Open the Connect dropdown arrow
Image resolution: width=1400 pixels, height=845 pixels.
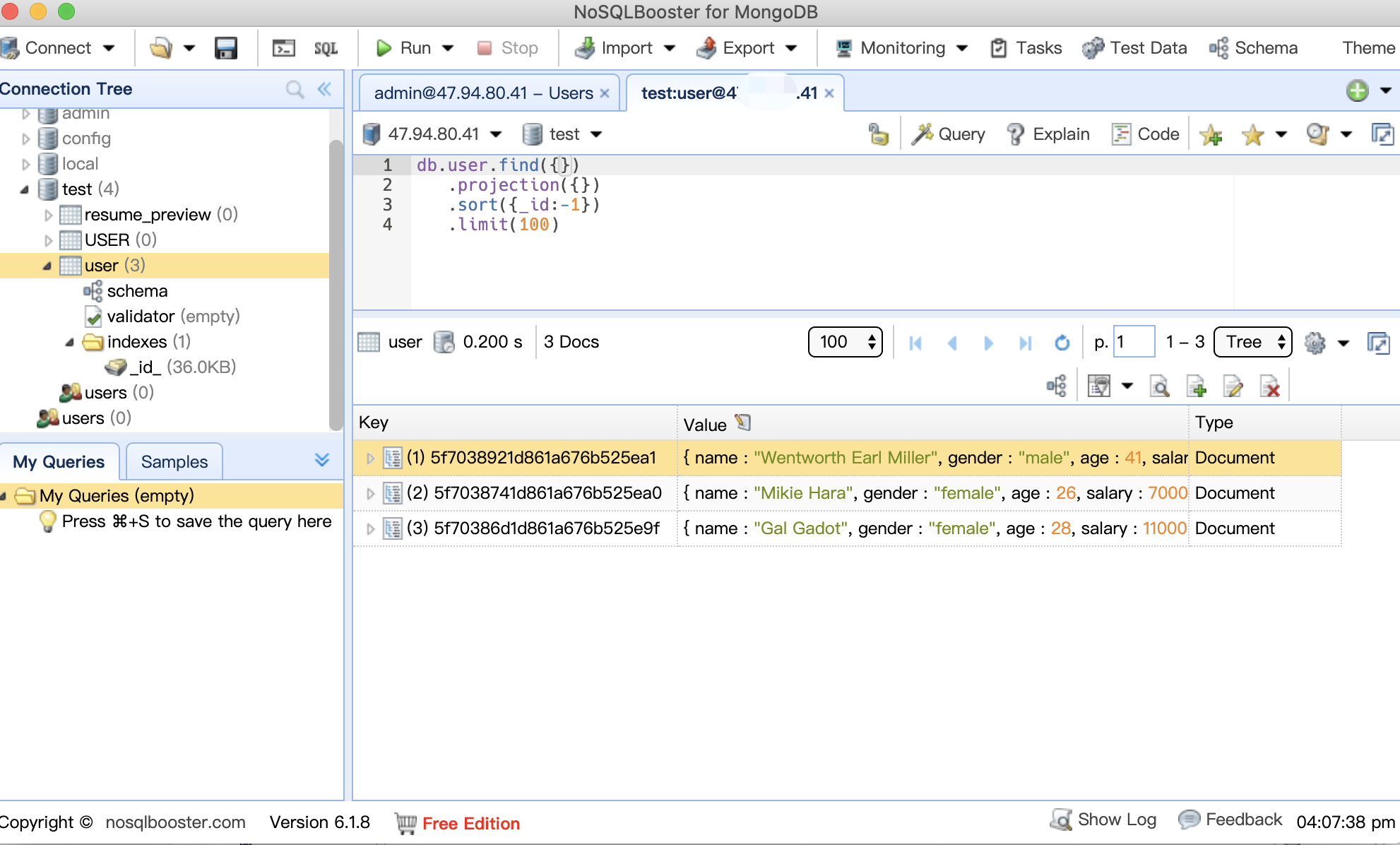[109, 48]
